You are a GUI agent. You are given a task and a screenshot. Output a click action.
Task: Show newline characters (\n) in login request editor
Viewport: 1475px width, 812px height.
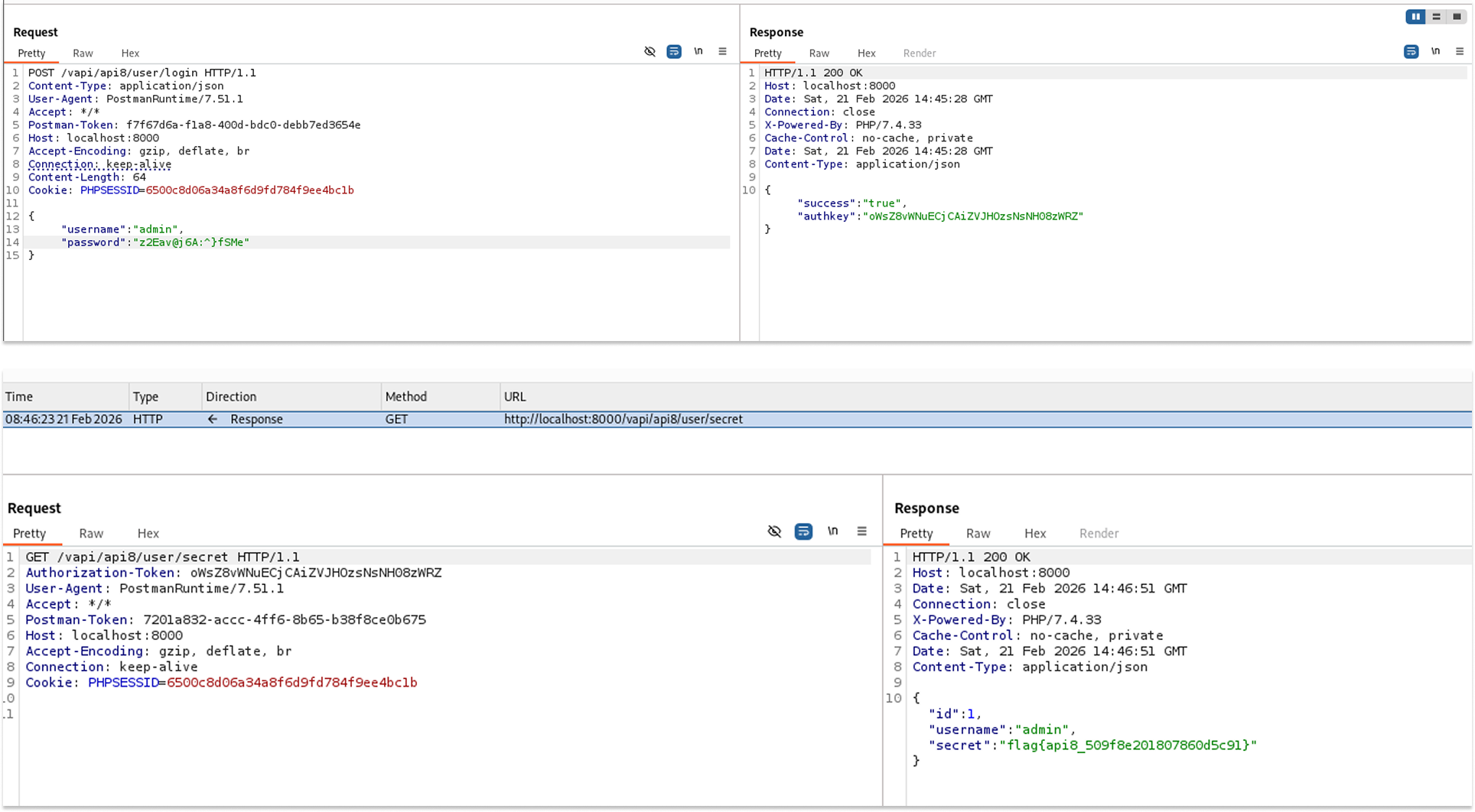[x=698, y=51]
